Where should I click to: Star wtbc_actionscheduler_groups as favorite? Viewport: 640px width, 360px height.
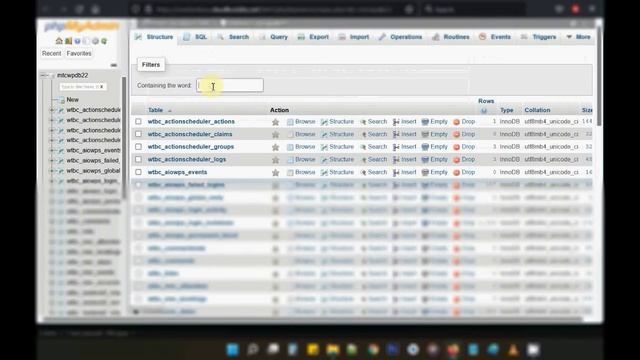click(276, 147)
